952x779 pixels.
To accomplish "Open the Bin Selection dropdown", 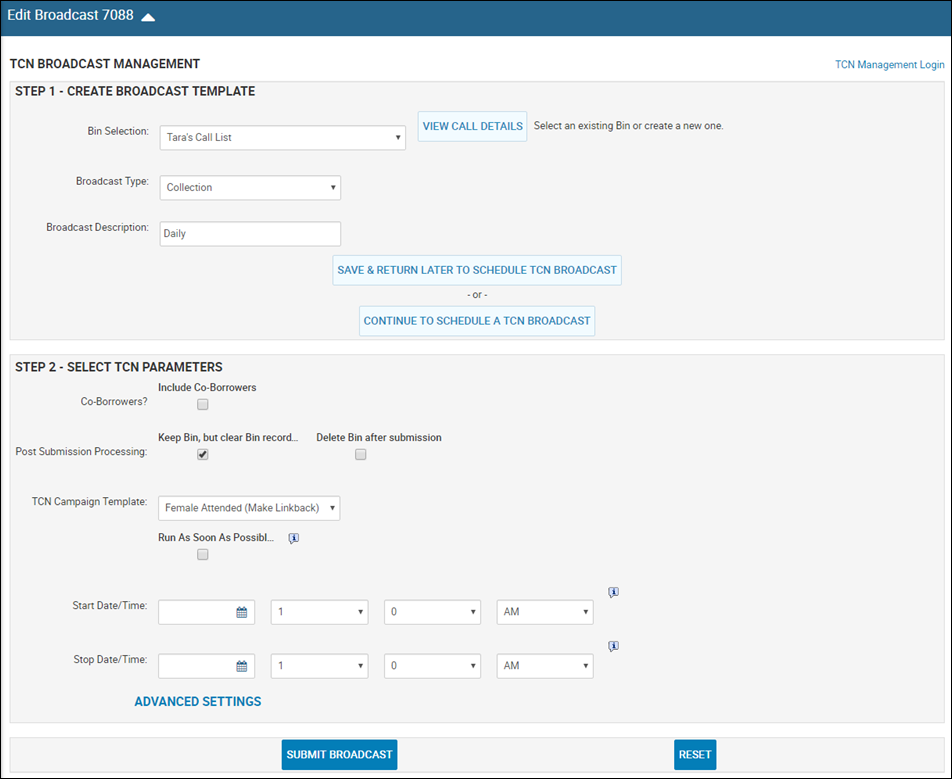I will [x=282, y=138].
